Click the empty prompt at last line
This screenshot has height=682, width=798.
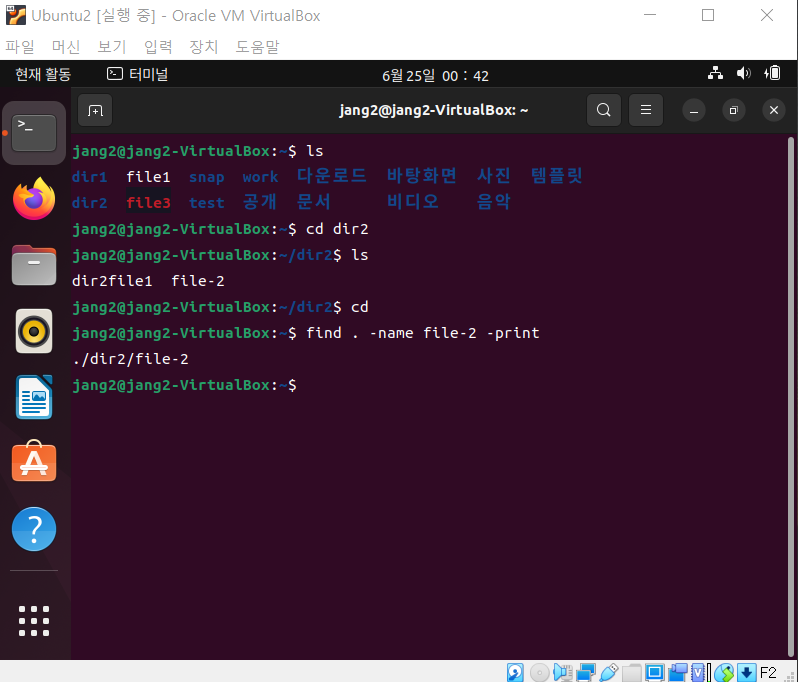[x=184, y=385]
